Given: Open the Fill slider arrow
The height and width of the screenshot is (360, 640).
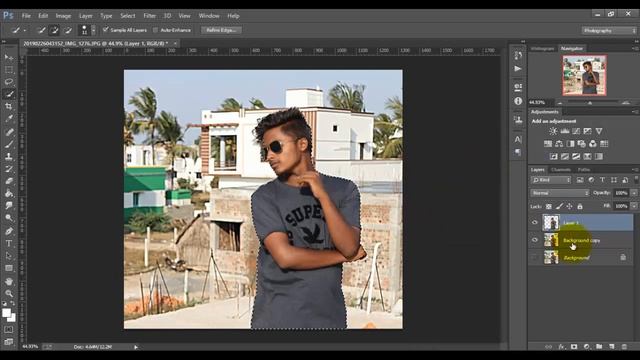Looking at the screenshot, I should pyautogui.click(x=634, y=206).
